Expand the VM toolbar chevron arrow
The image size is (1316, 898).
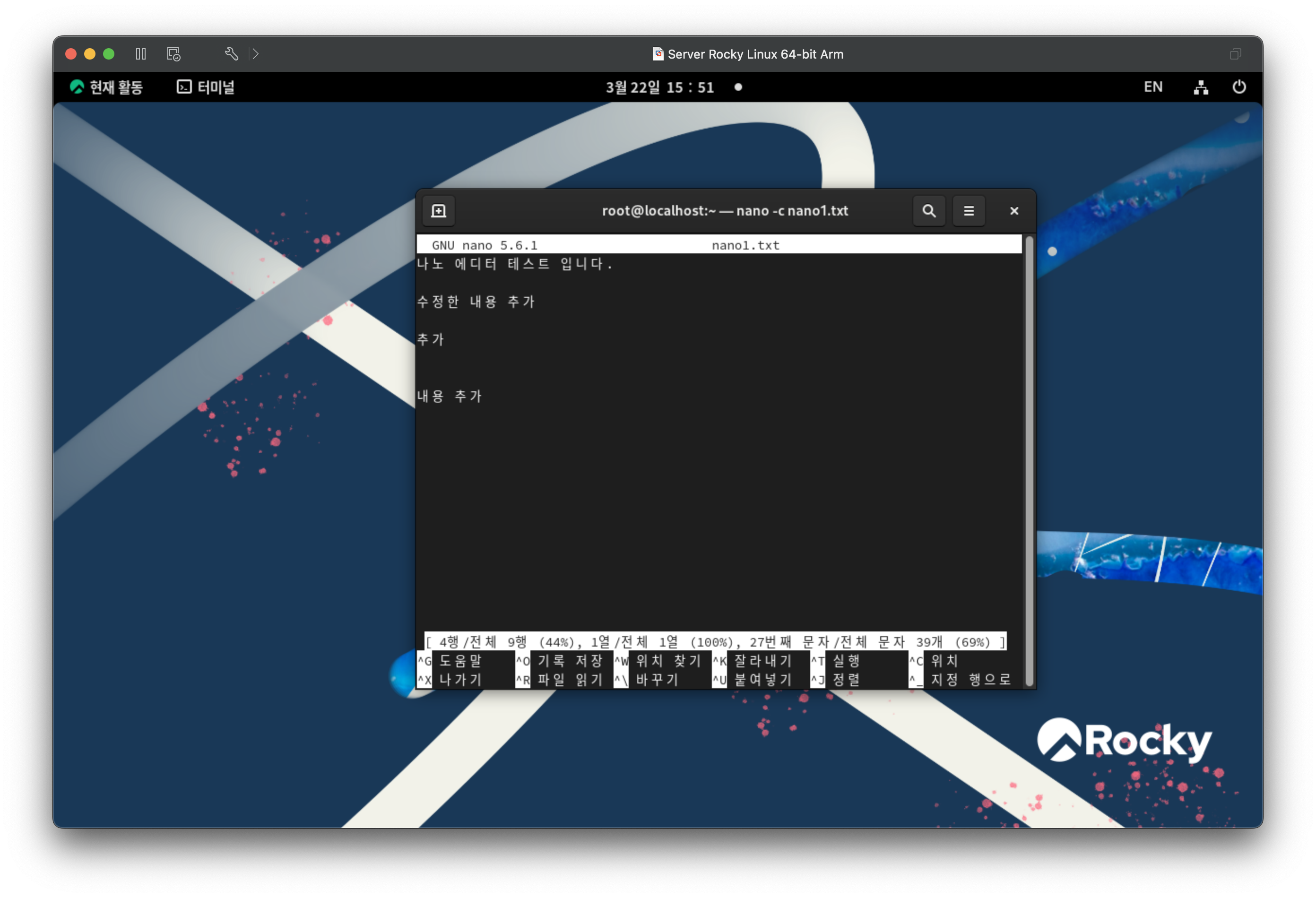point(255,54)
